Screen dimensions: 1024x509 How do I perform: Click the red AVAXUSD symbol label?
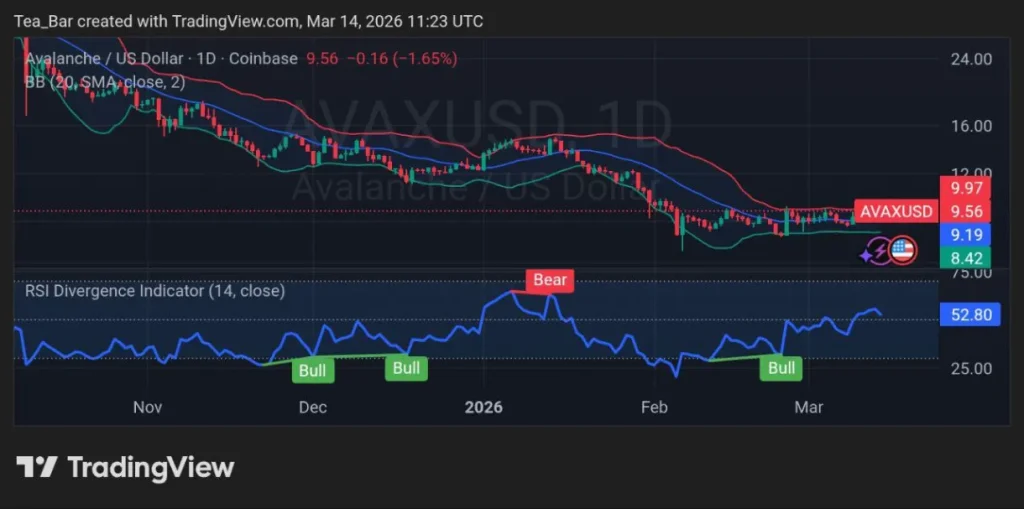pos(896,211)
